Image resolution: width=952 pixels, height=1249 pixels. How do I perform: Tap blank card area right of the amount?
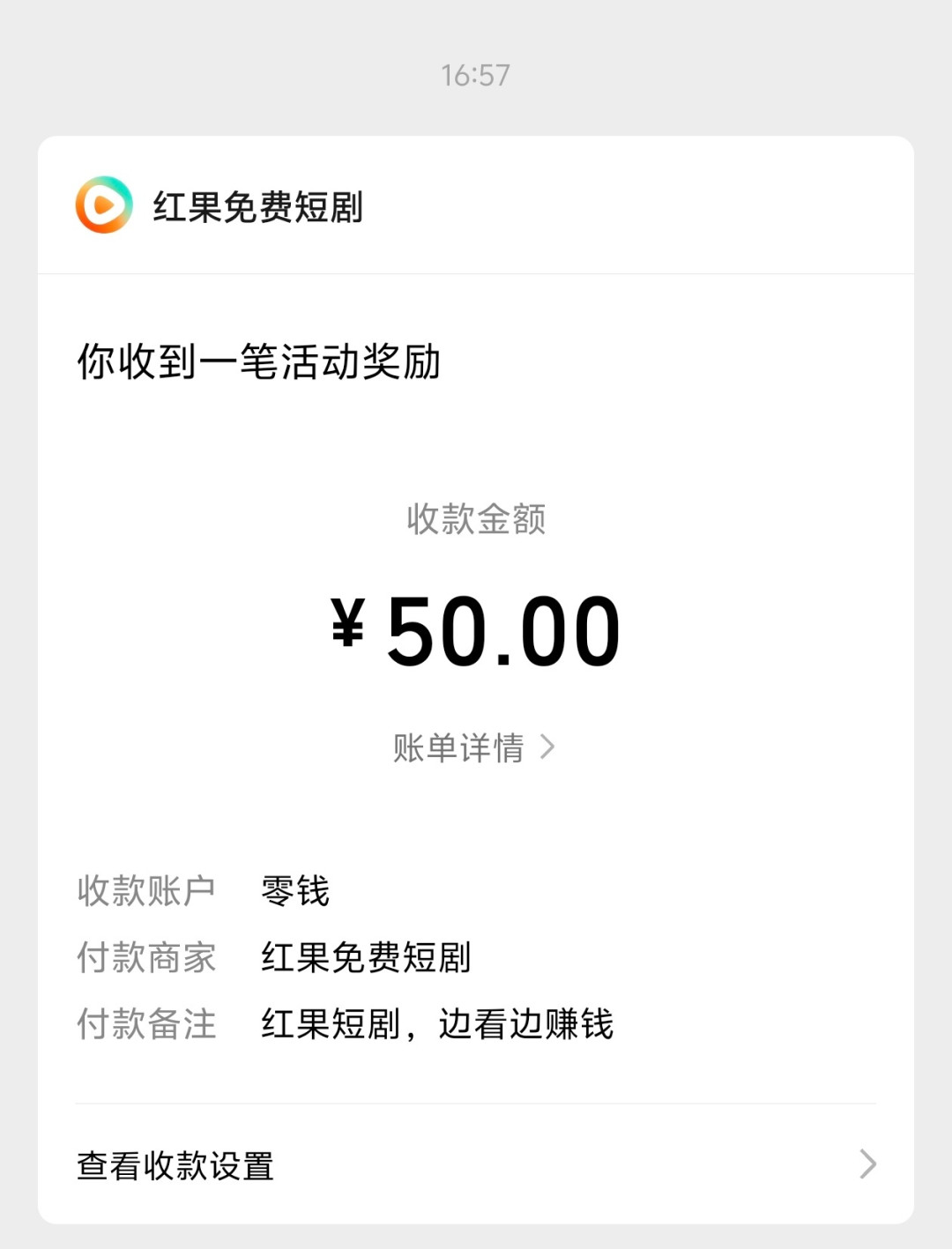point(767,630)
